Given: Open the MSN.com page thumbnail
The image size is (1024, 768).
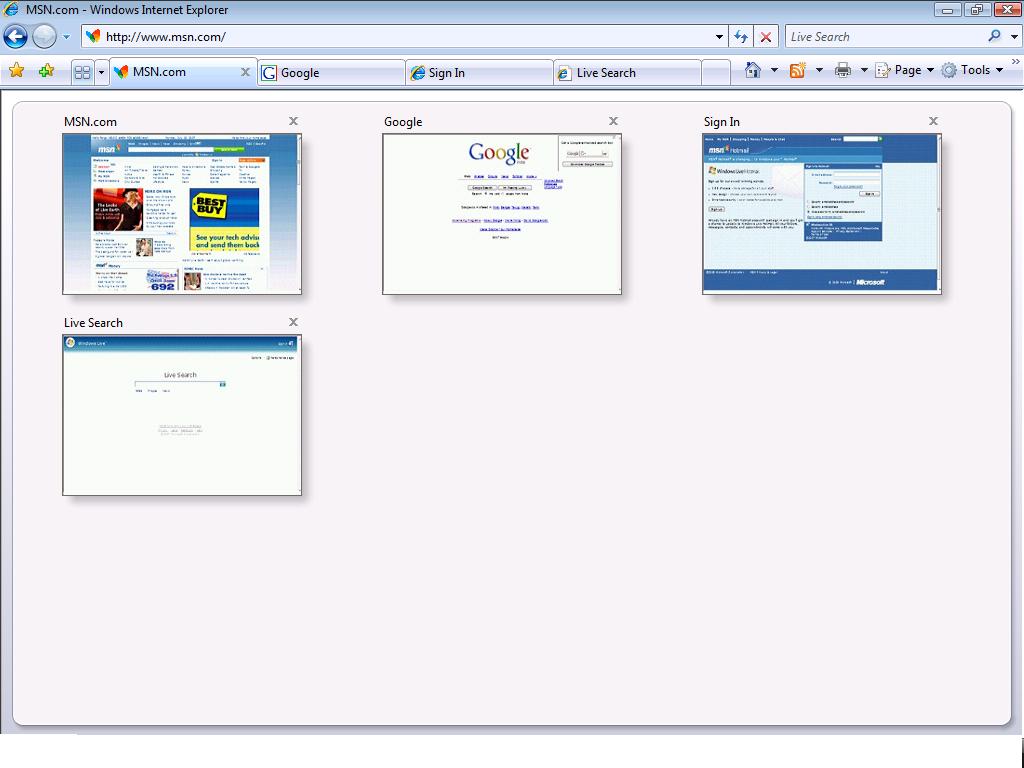Looking at the screenshot, I should point(182,214).
